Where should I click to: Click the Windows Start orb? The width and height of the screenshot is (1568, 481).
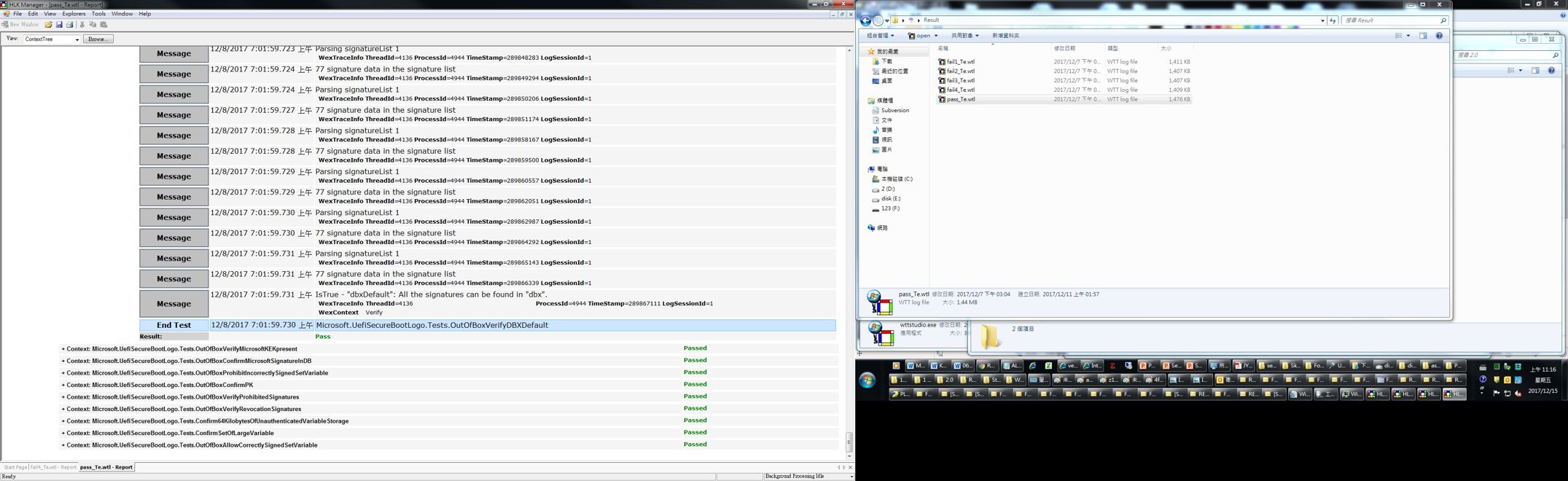point(867,380)
